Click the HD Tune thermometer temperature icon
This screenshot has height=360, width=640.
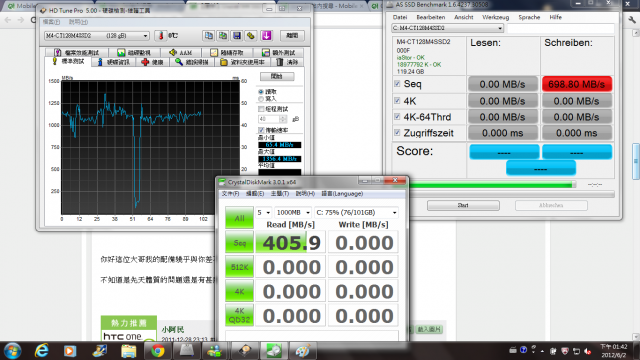coord(160,36)
